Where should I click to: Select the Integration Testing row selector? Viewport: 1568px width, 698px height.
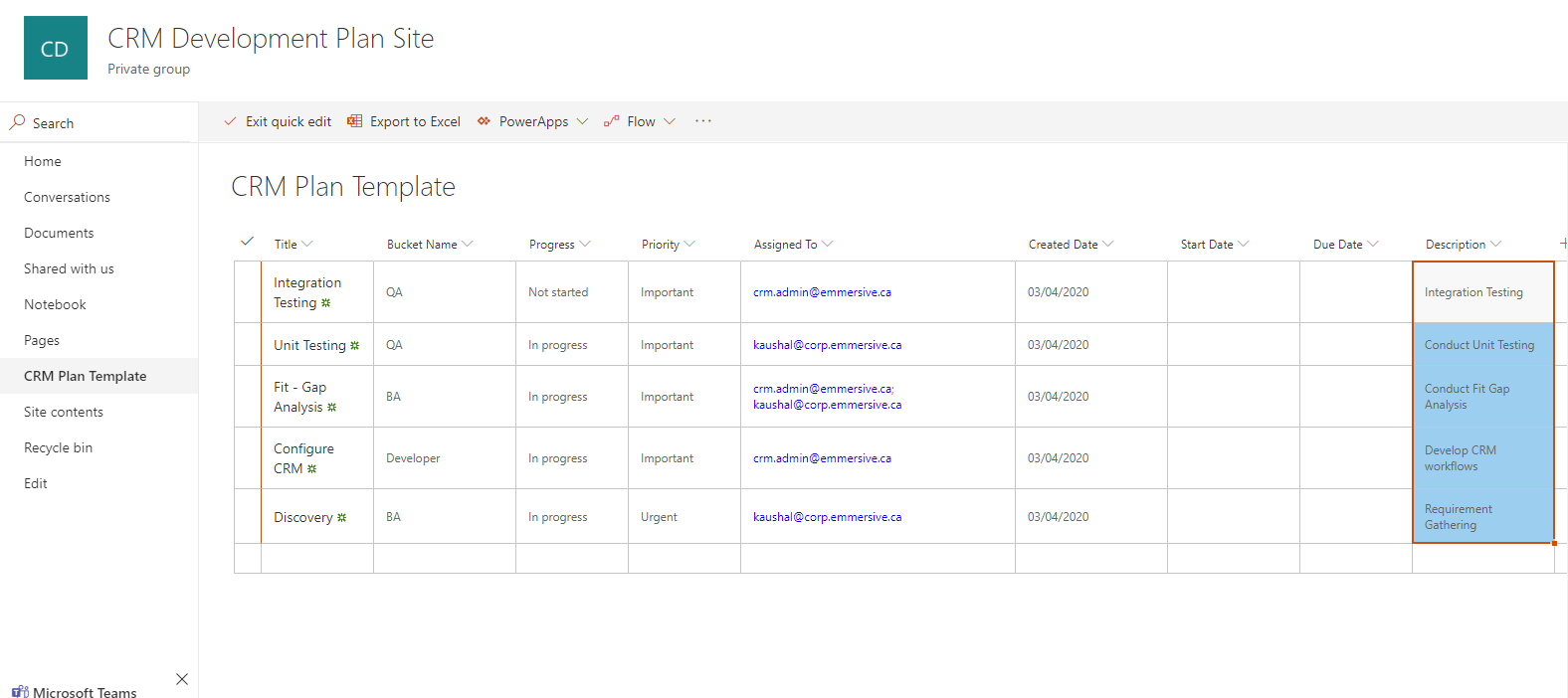(x=248, y=292)
